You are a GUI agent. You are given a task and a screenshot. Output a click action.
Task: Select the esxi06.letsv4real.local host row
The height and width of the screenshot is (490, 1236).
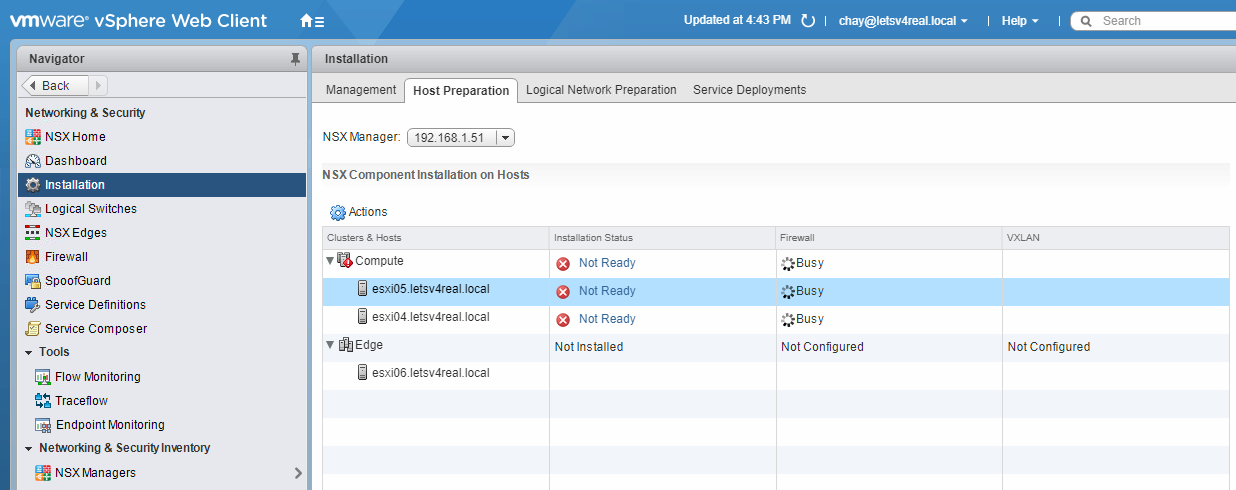coord(430,373)
